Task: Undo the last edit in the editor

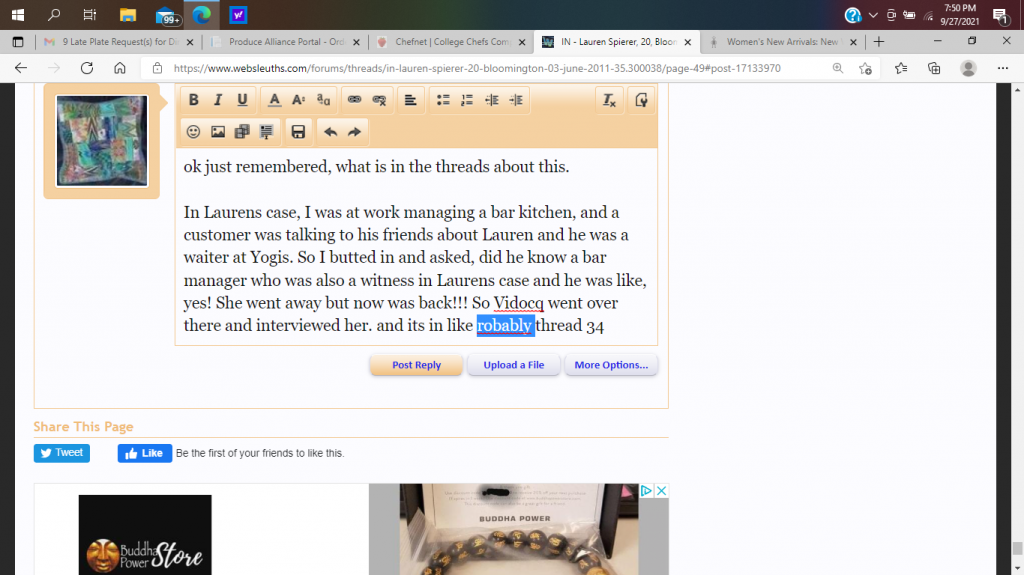Action: (x=329, y=132)
